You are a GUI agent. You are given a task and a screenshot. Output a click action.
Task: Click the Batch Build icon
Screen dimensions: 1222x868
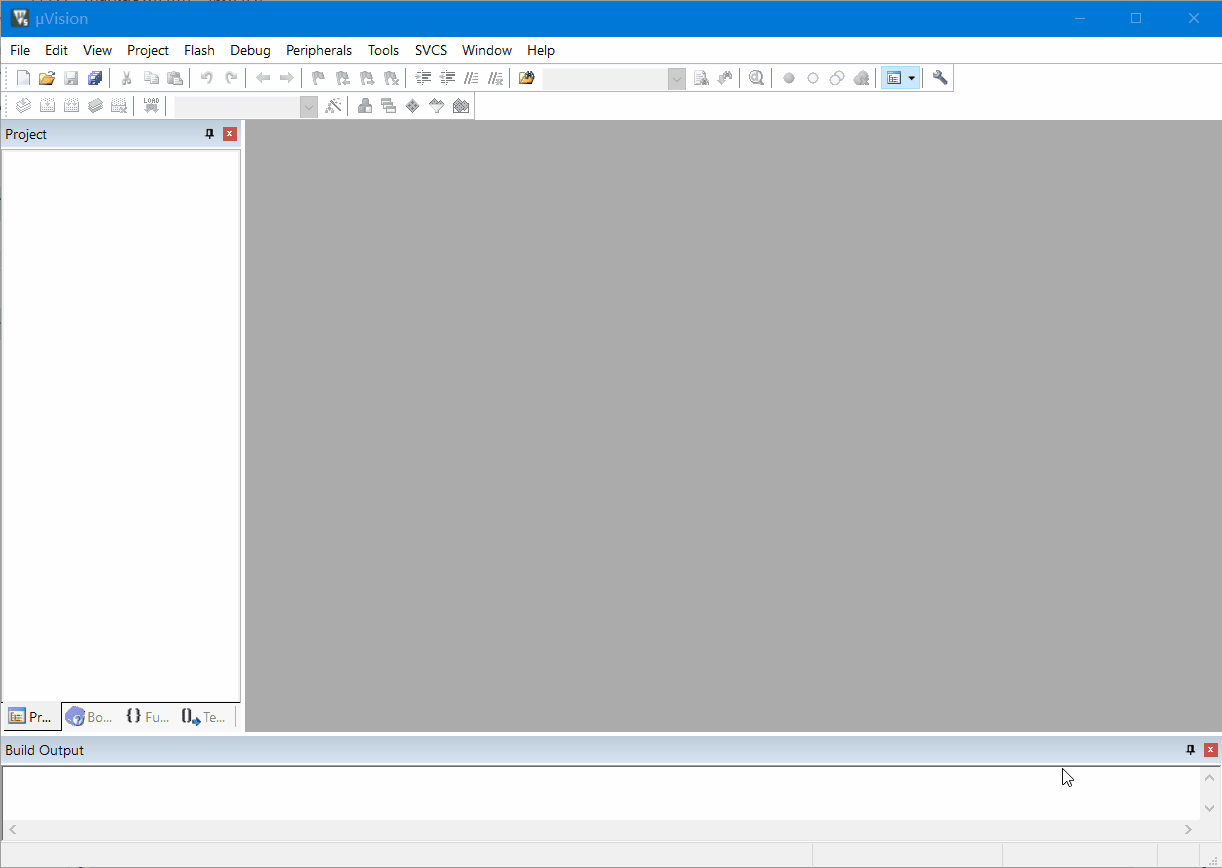95,106
